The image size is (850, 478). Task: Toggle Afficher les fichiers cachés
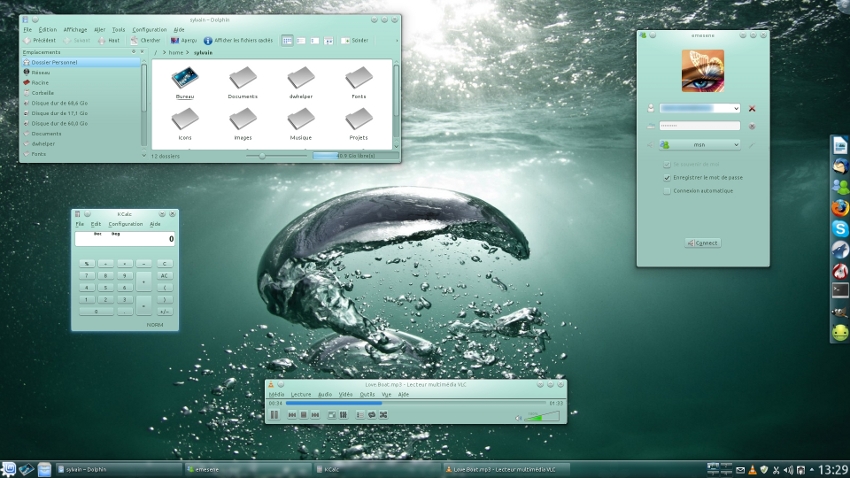(x=238, y=40)
